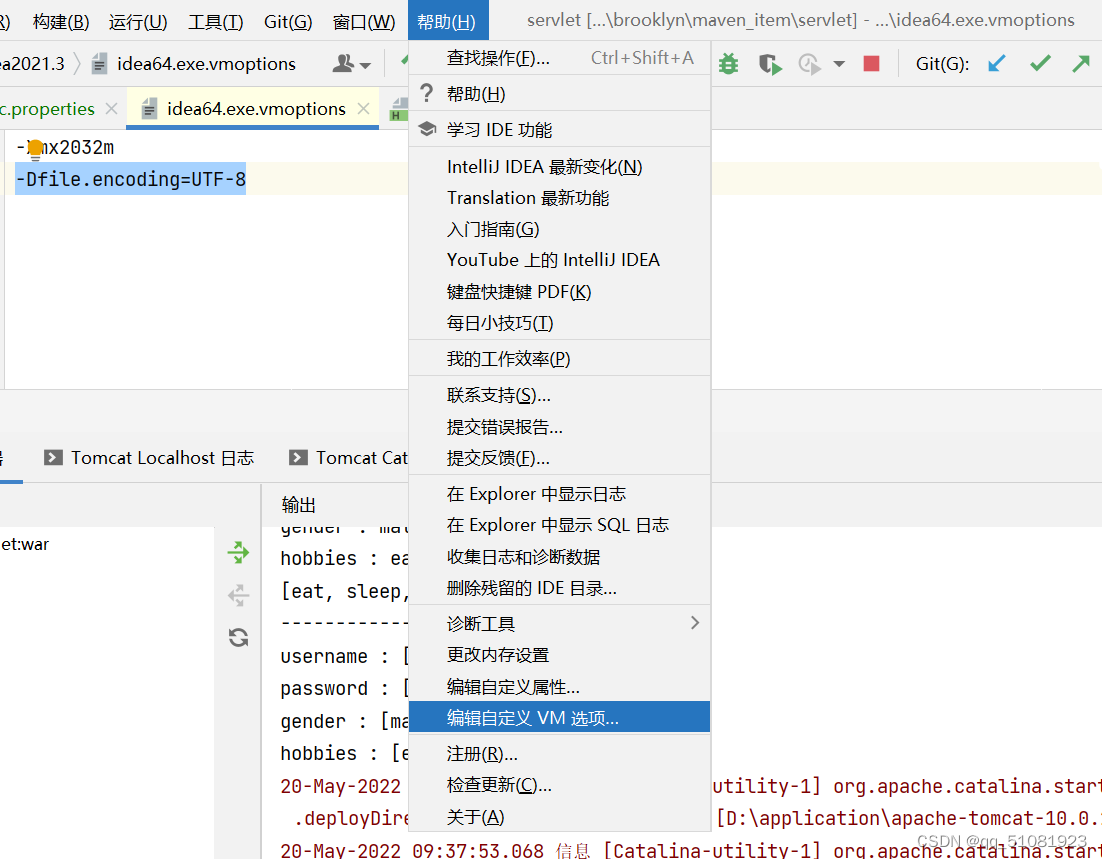1102x859 pixels.
Task: Open the 窗口(W) menu
Action: tap(363, 22)
